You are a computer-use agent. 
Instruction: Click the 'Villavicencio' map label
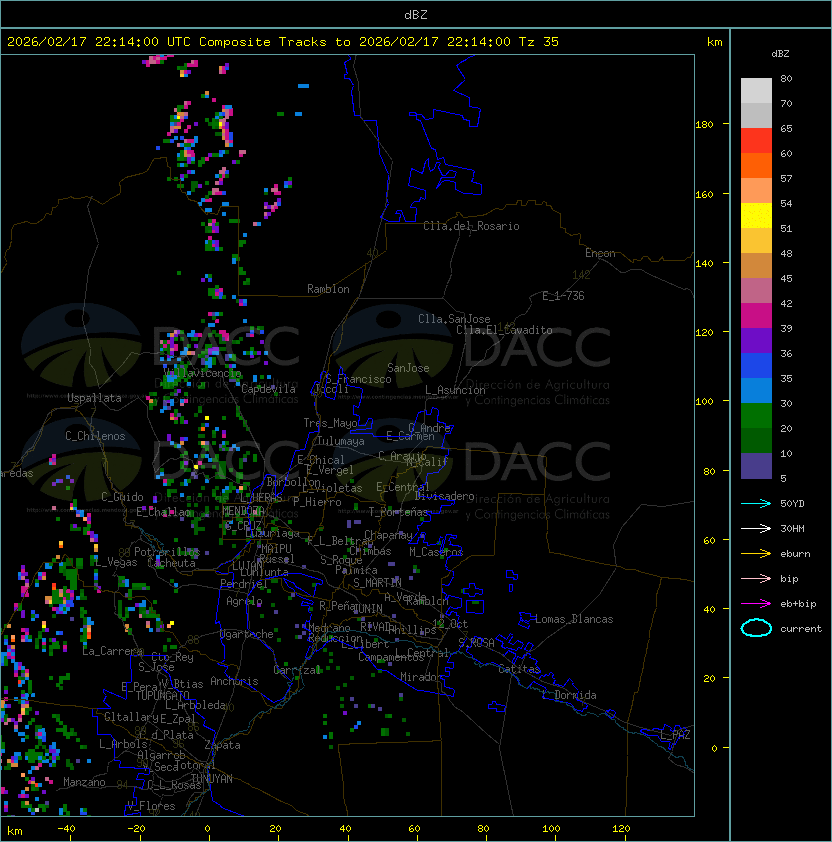[202, 373]
